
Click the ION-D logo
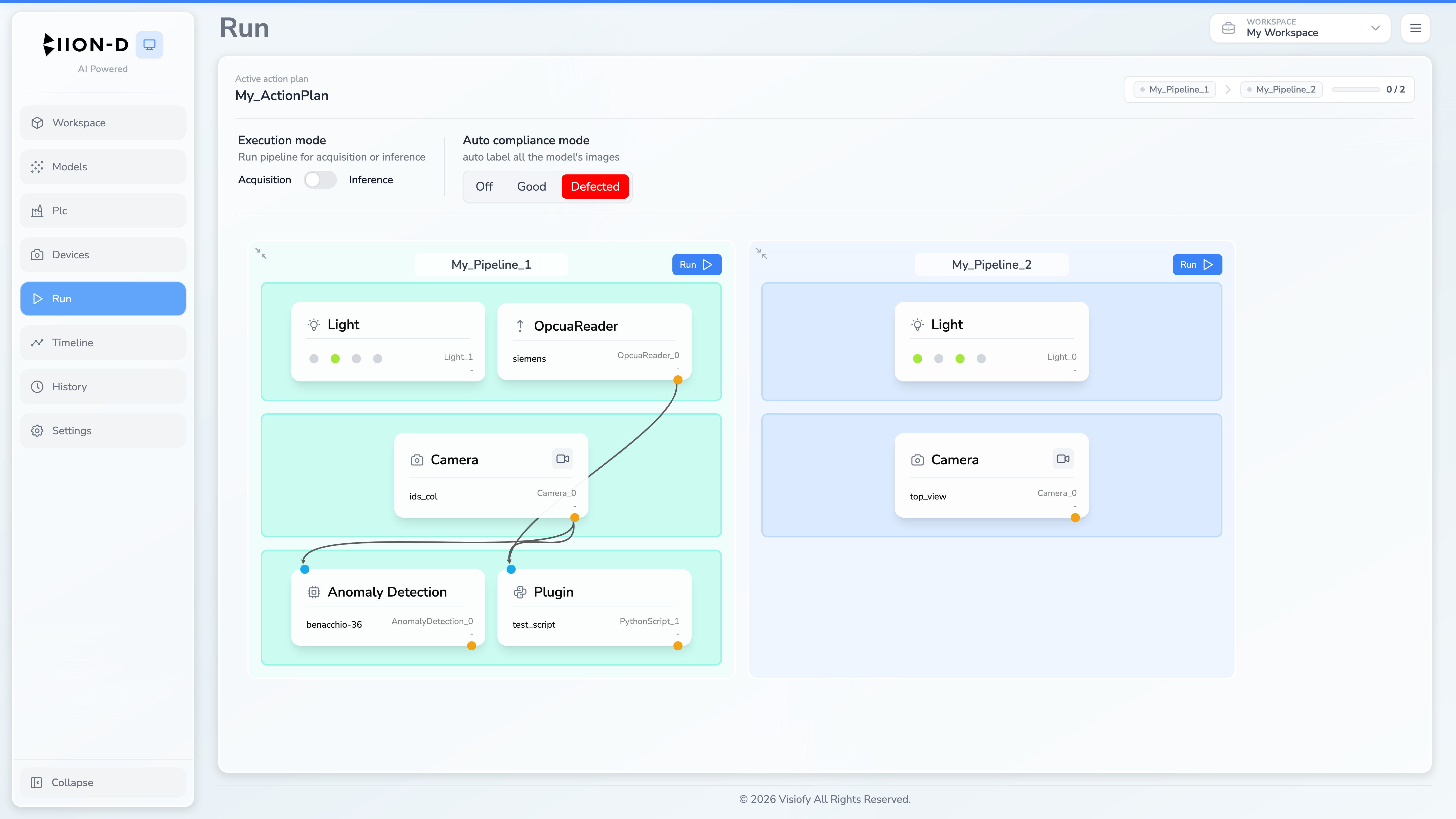(86, 45)
